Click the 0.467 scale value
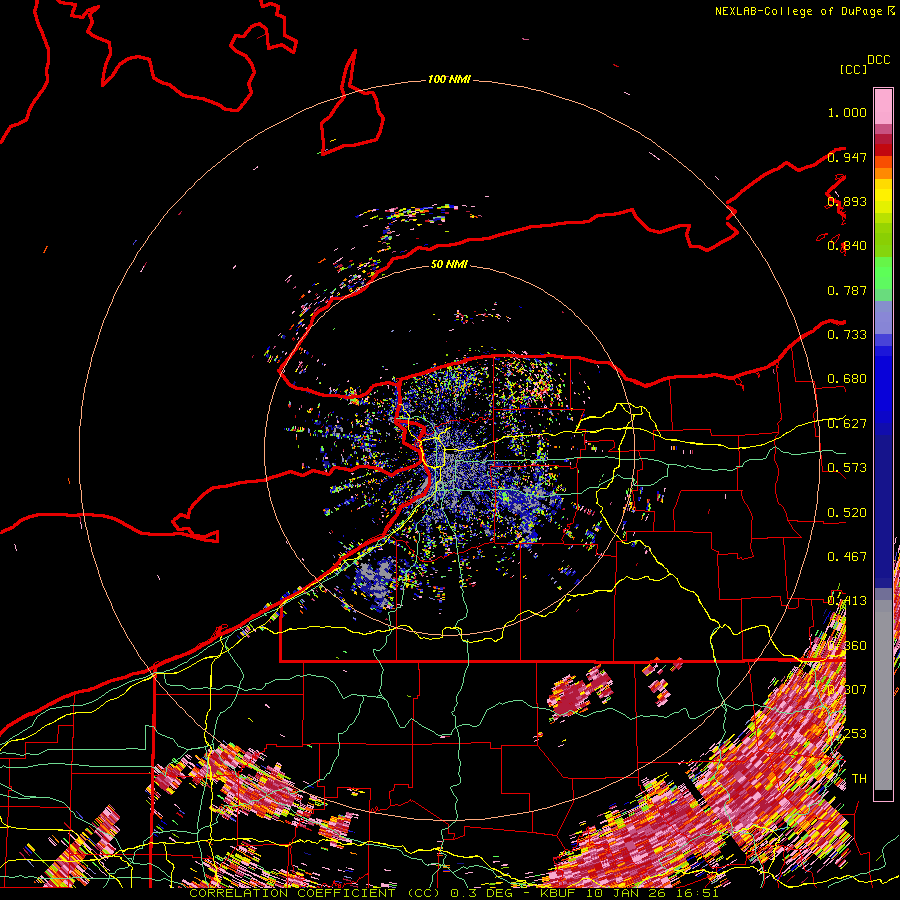The width and height of the screenshot is (900, 900). (847, 557)
